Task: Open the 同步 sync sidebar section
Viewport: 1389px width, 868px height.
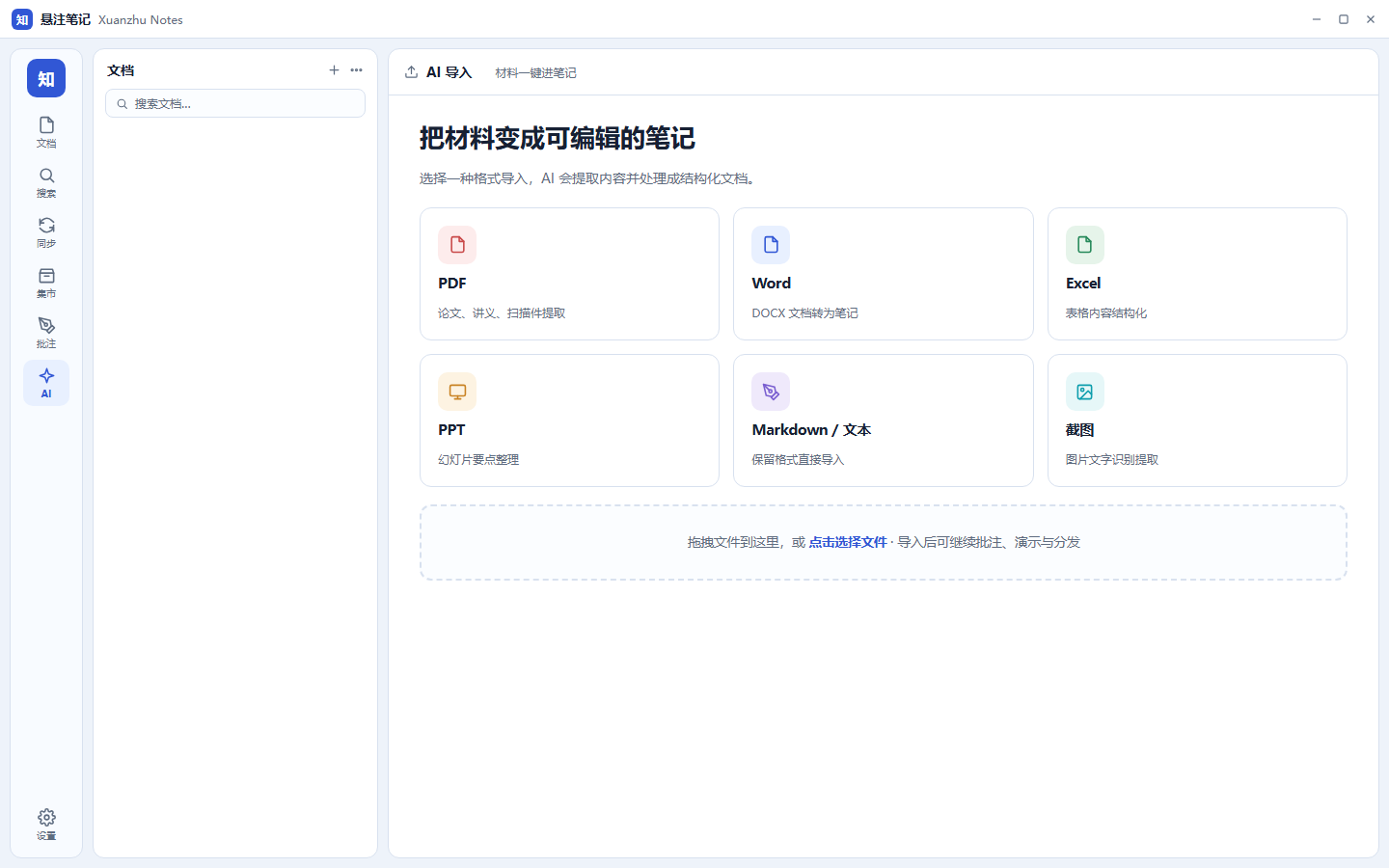Action: (x=46, y=232)
